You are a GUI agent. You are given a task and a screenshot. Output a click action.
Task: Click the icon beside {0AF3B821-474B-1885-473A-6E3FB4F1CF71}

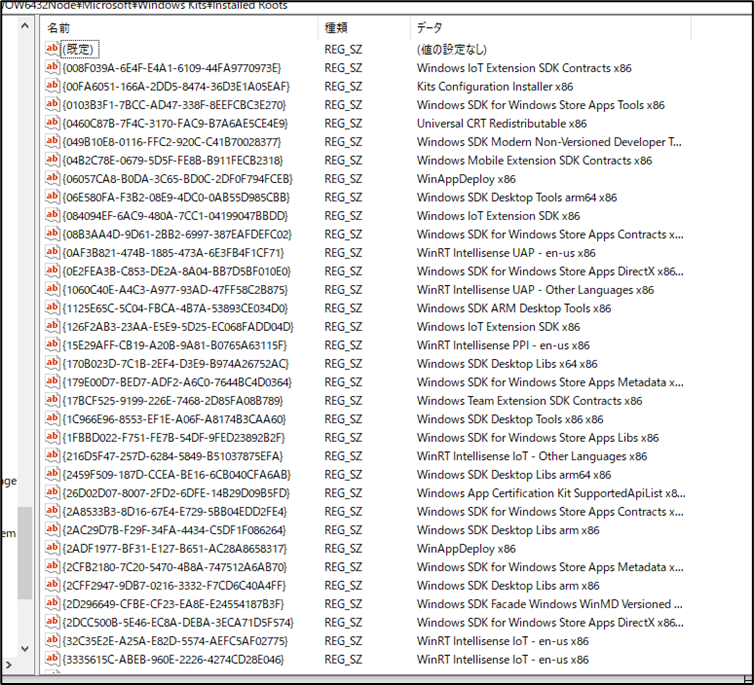pos(52,252)
